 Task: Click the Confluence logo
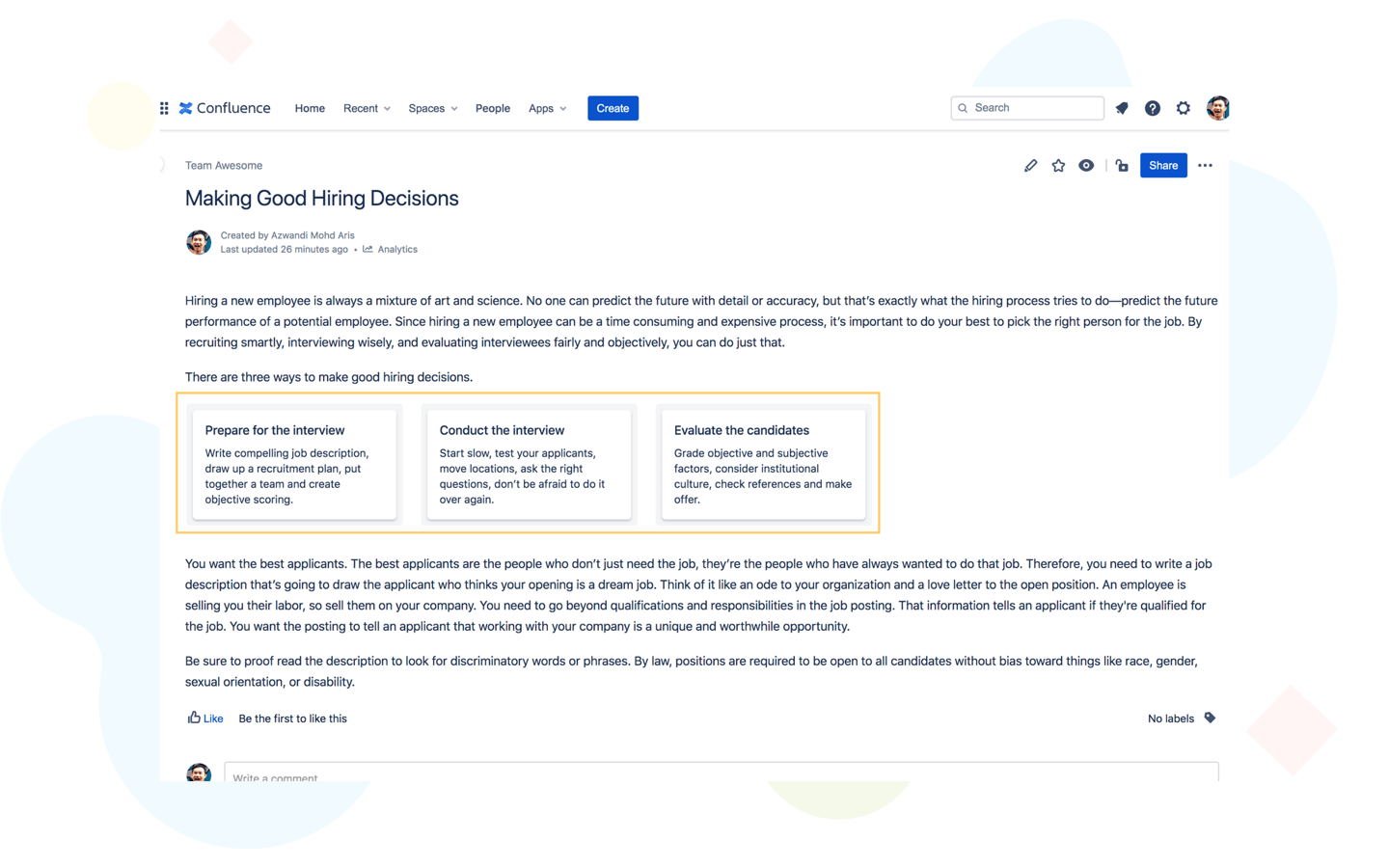pos(225,108)
